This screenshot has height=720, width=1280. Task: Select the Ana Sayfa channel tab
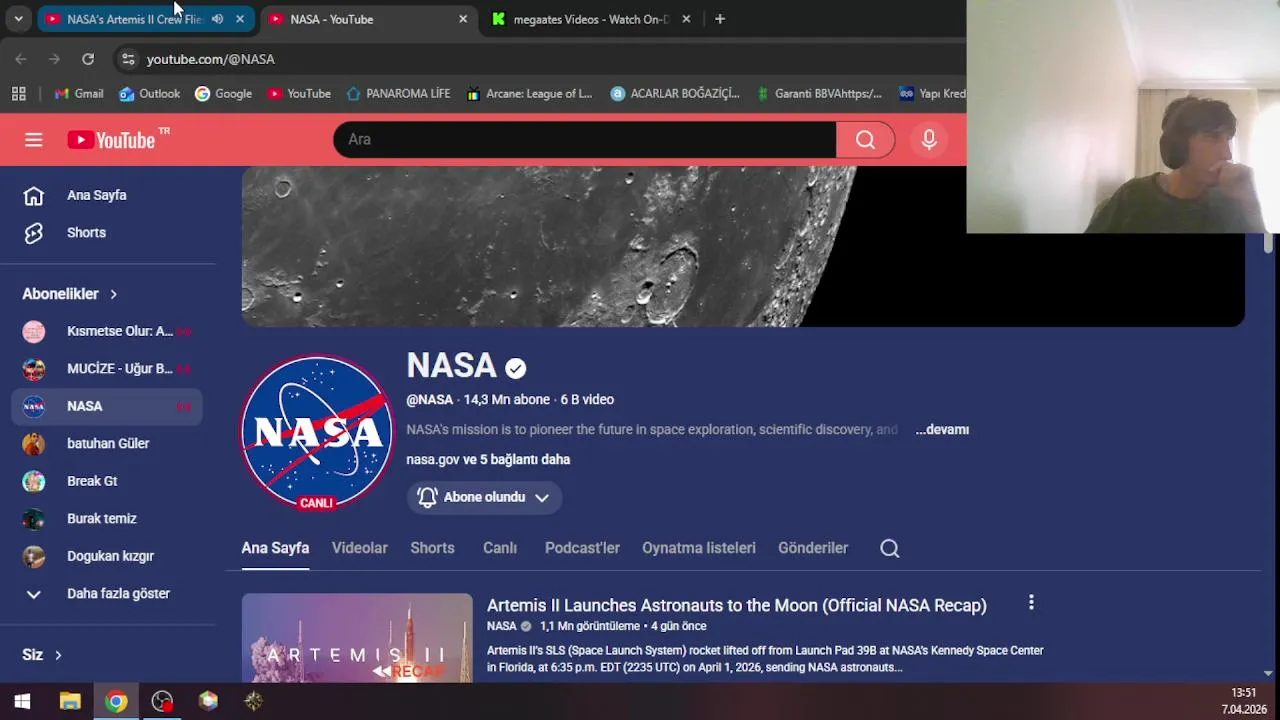[275, 548]
